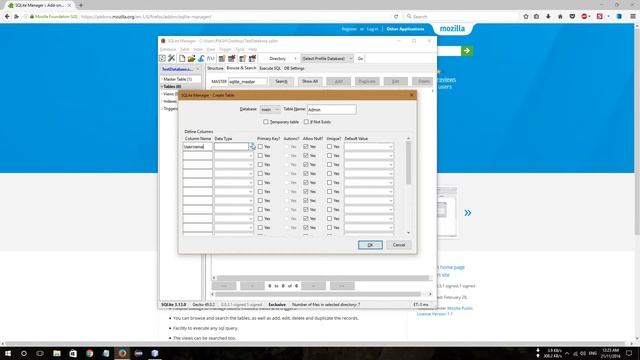The image size is (640, 360).
Task: Click the Log in link on Mozilla page
Action: coord(372,29)
